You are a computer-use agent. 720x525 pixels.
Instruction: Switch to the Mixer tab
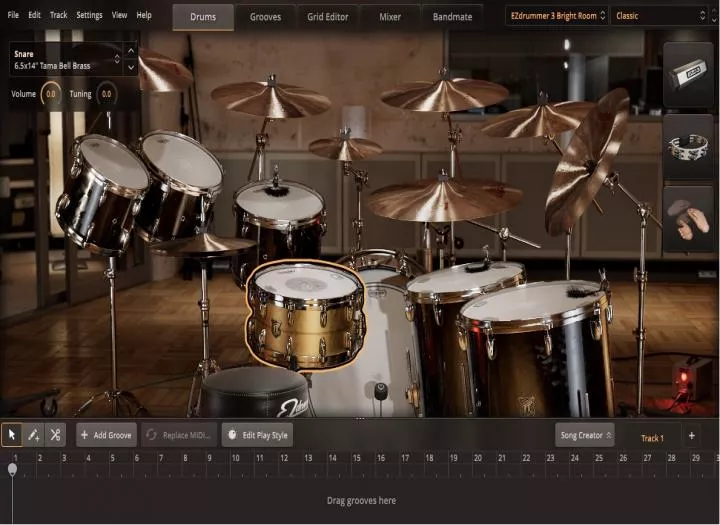pos(390,17)
